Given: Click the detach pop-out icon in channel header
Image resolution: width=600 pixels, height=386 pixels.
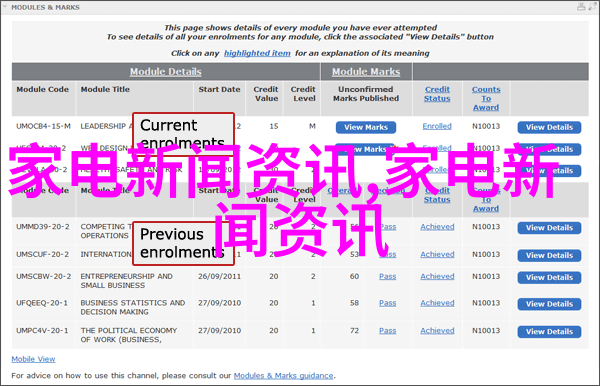Looking at the screenshot, I should pyautogui.click(x=593, y=7).
